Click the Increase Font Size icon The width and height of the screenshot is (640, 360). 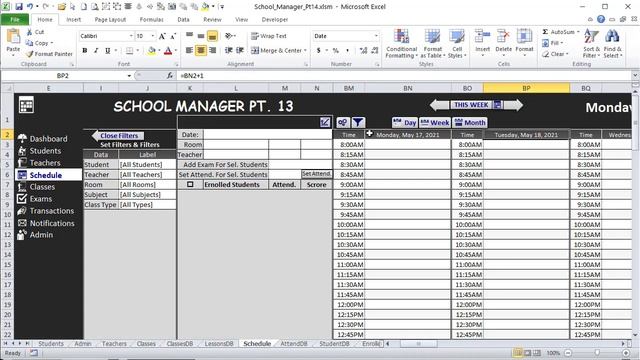click(162, 36)
